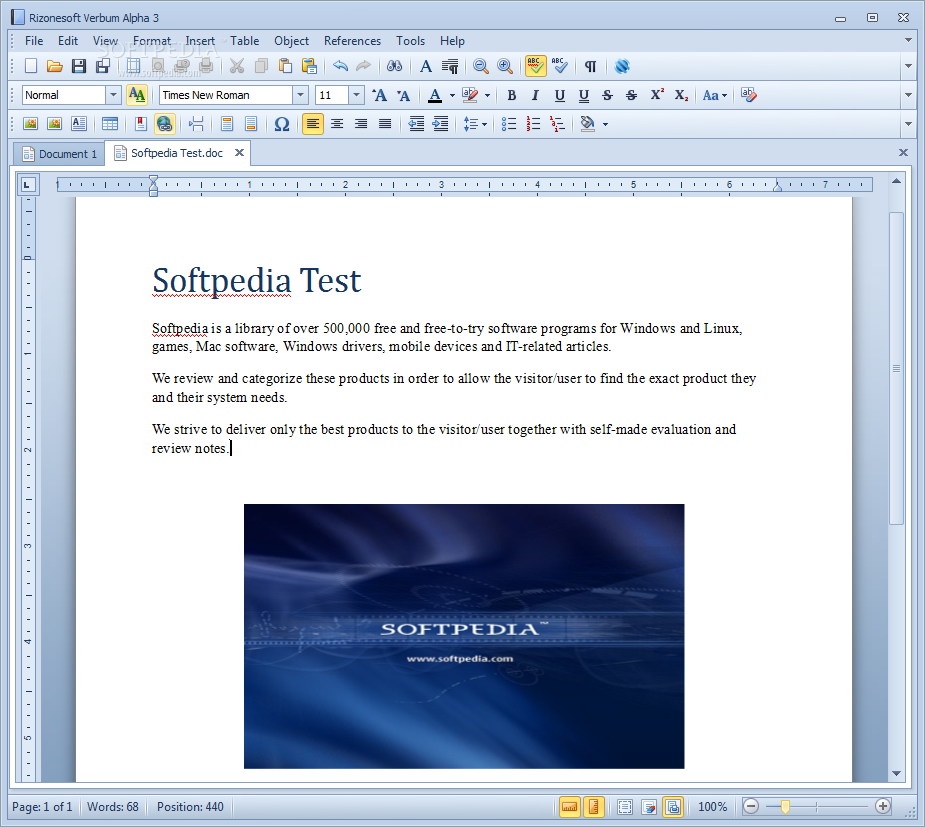
Task: Expand the shading paint bucket dropdown arrow
Action: (x=605, y=124)
